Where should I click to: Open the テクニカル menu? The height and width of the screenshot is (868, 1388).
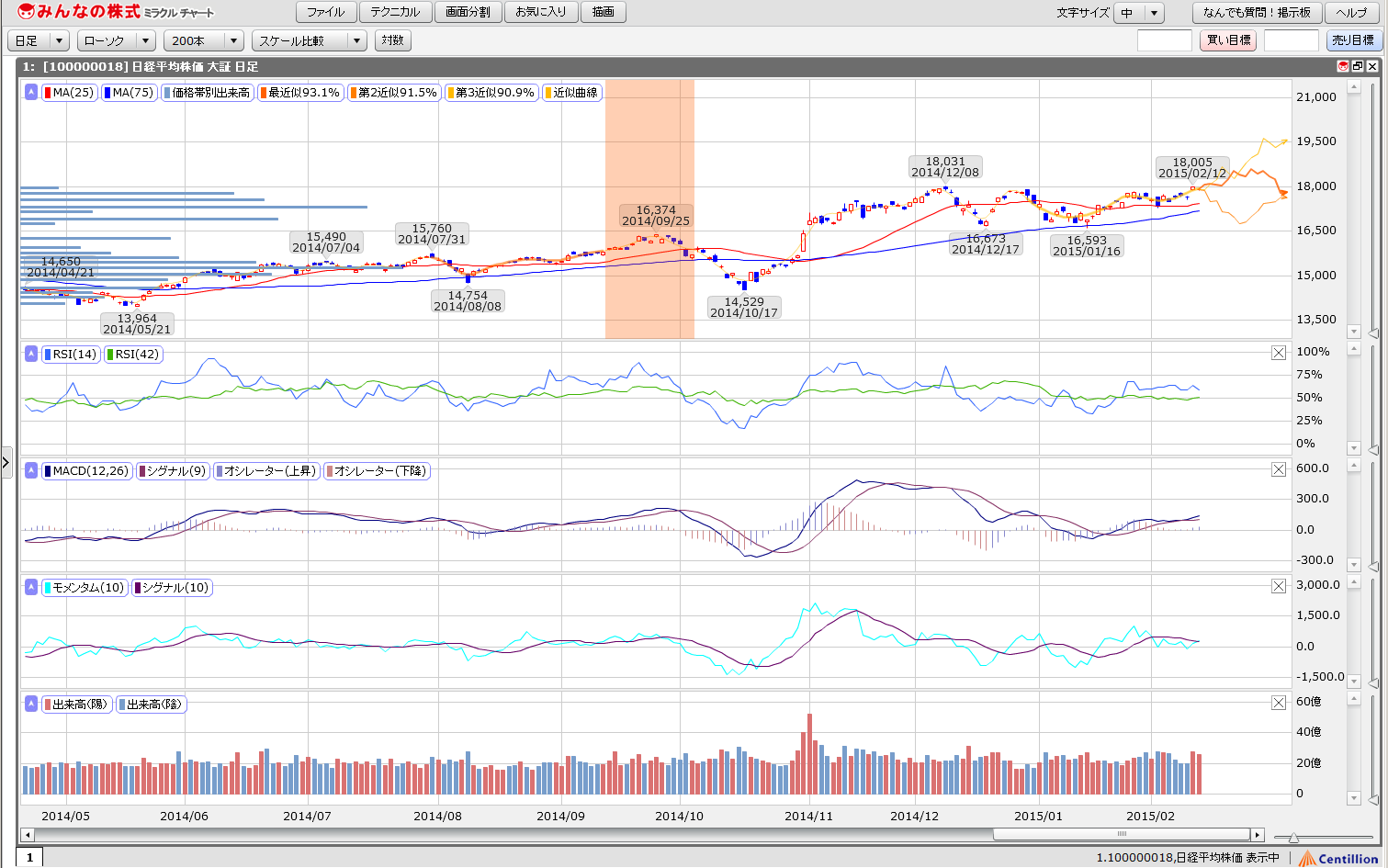(395, 12)
